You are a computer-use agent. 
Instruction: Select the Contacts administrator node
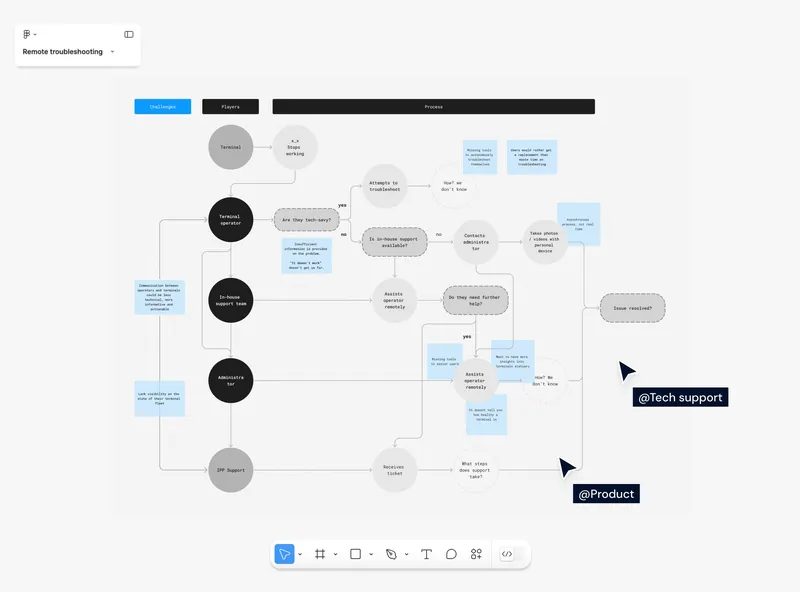pyautogui.click(x=476, y=242)
